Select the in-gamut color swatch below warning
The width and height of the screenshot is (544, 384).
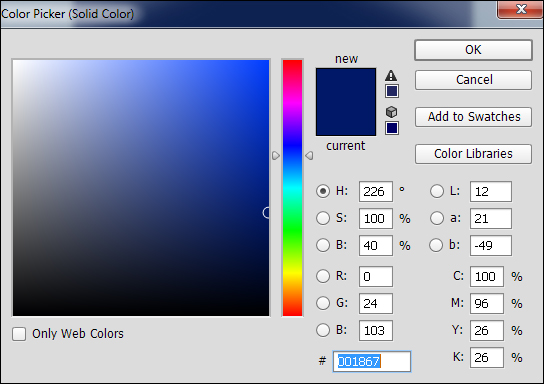[392, 91]
